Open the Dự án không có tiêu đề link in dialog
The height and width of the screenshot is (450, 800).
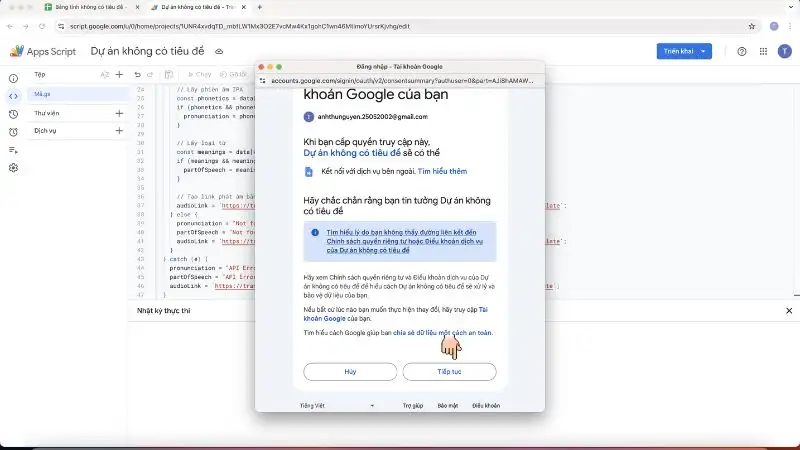tap(352, 153)
